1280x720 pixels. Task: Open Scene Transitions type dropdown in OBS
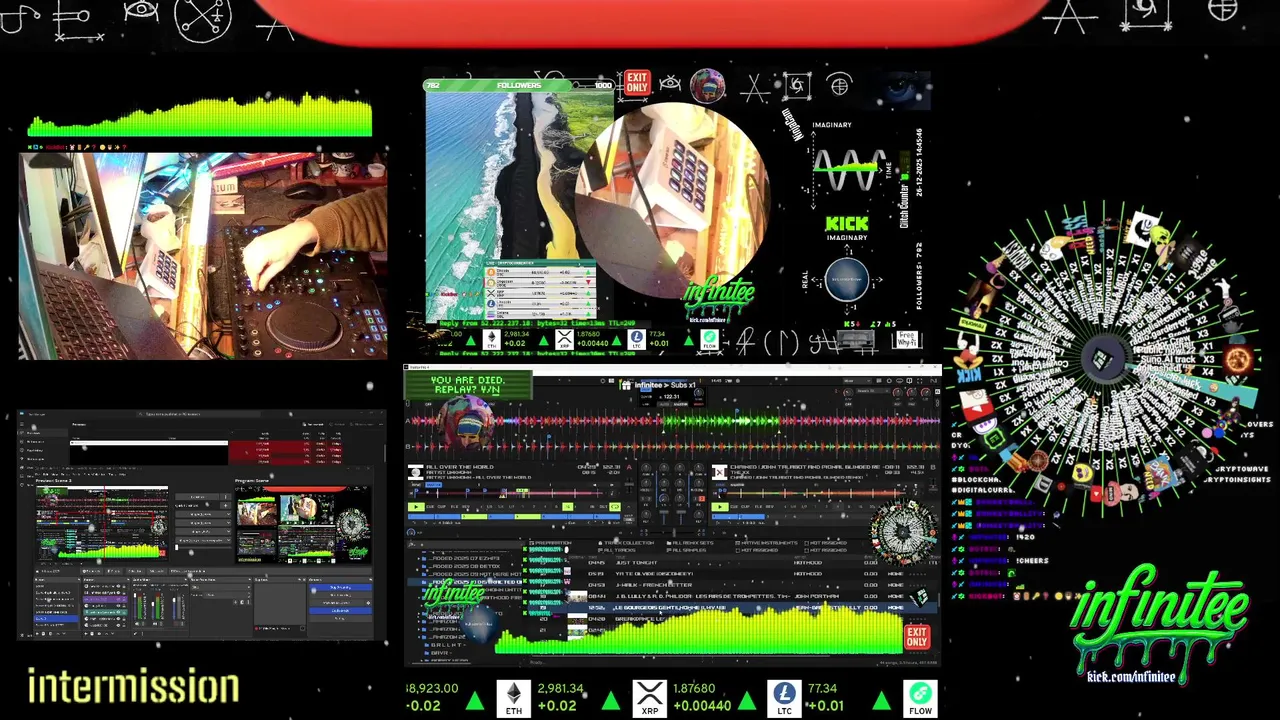[221, 587]
